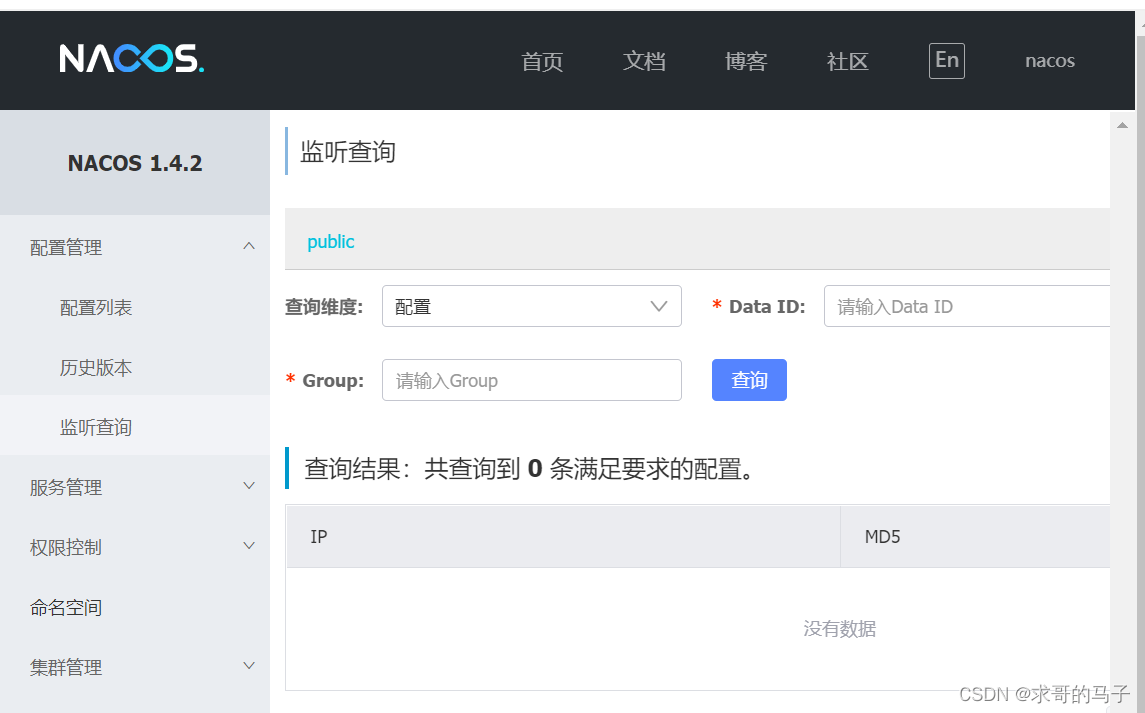Select 权限控制 in the sidebar
This screenshot has height=713, width=1145.
[66, 547]
